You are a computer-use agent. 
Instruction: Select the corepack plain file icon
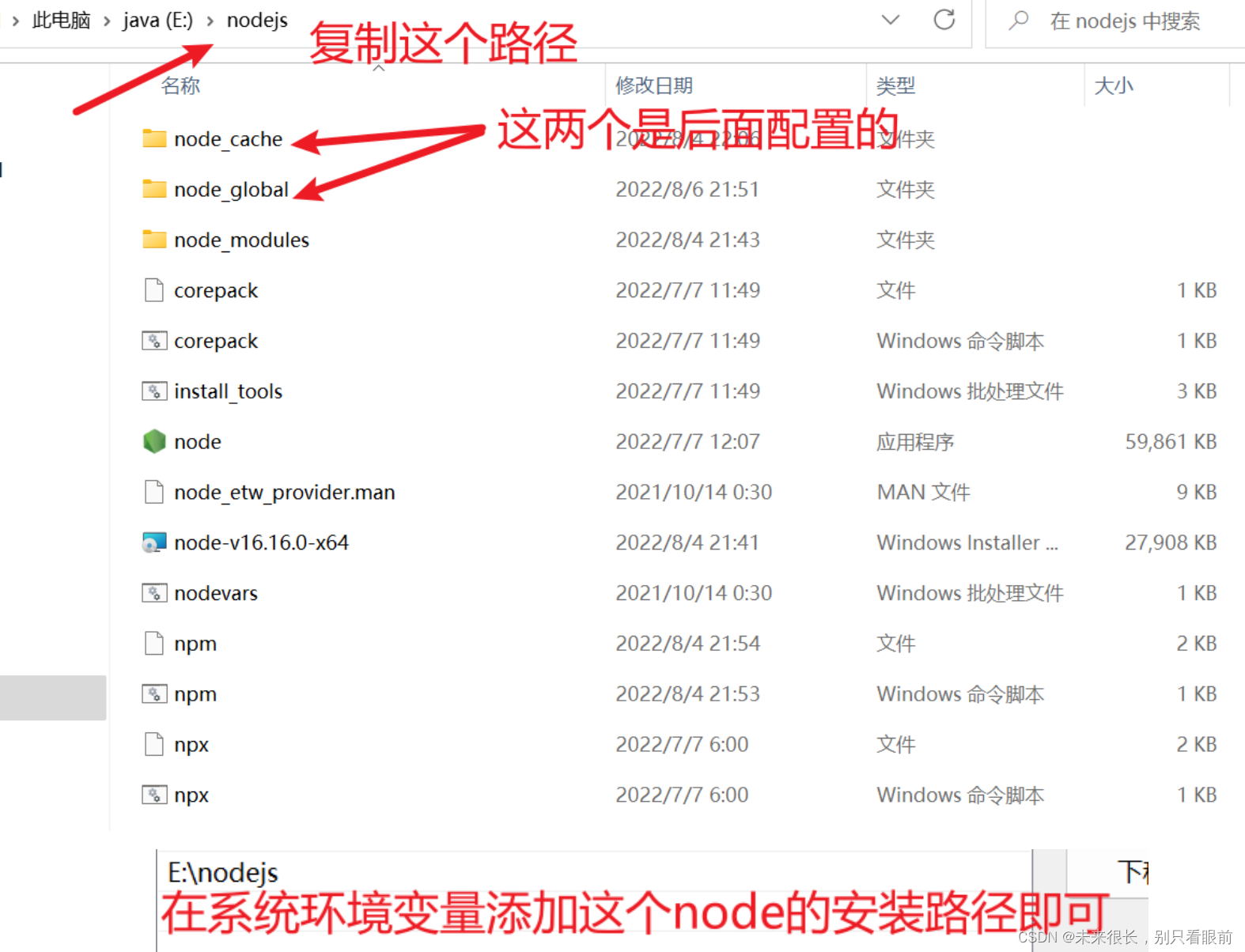(x=154, y=290)
